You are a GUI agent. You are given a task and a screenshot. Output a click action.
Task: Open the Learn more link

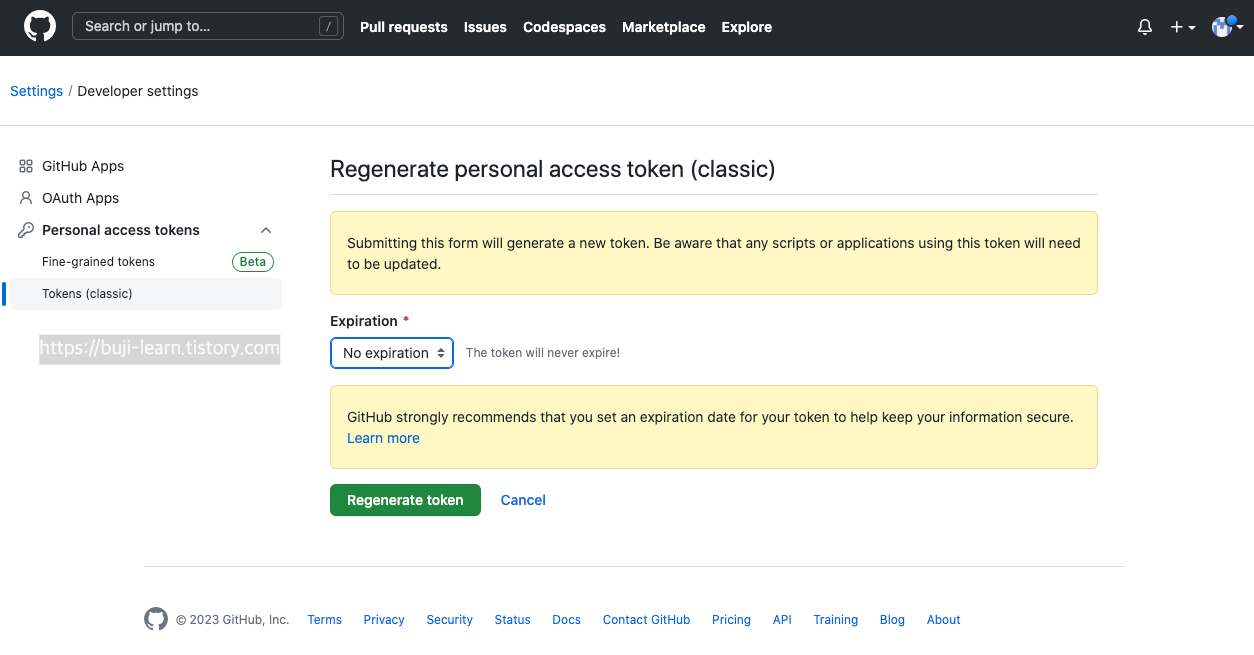pos(383,438)
